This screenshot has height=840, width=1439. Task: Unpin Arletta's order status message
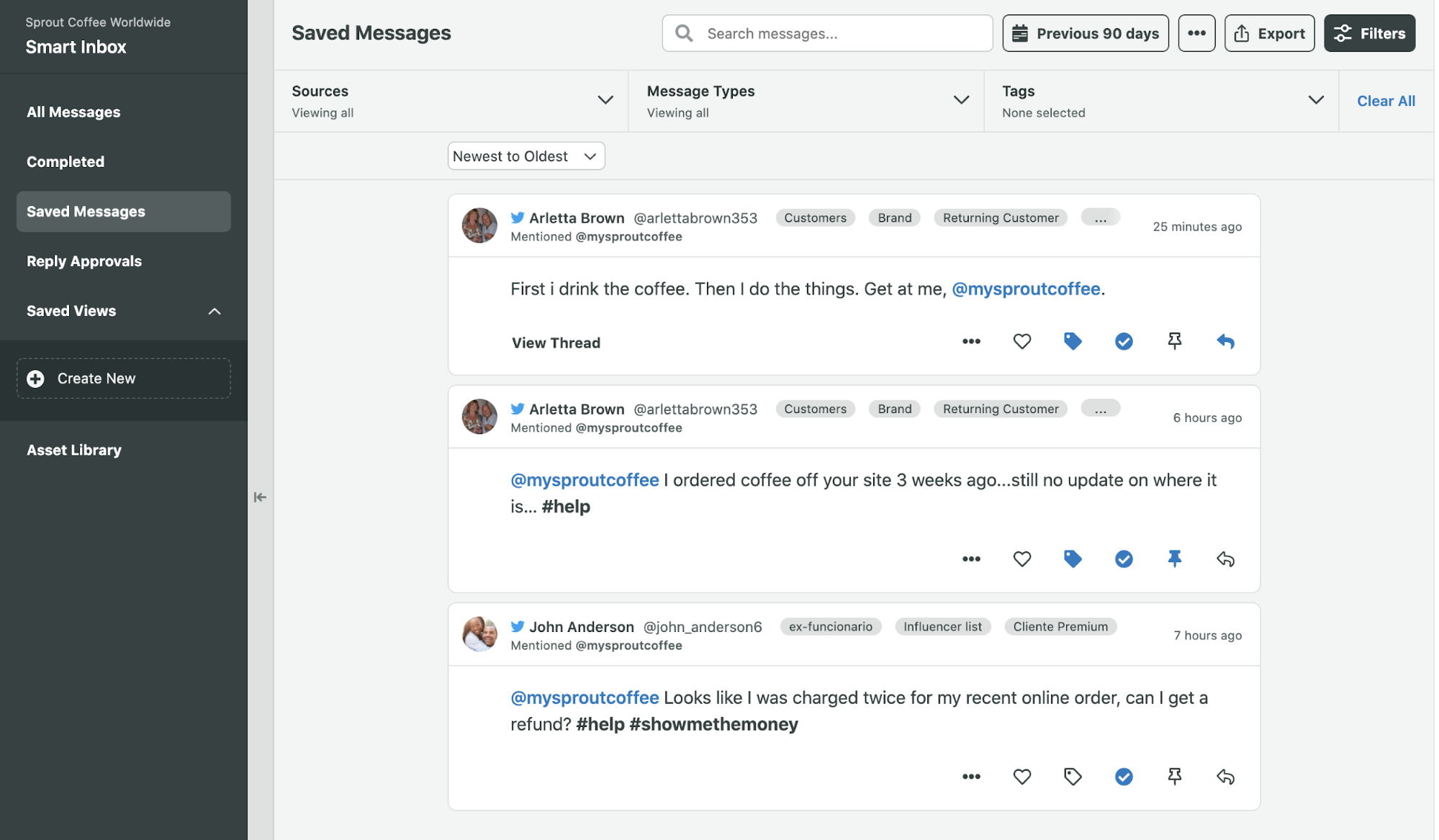click(x=1174, y=559)
